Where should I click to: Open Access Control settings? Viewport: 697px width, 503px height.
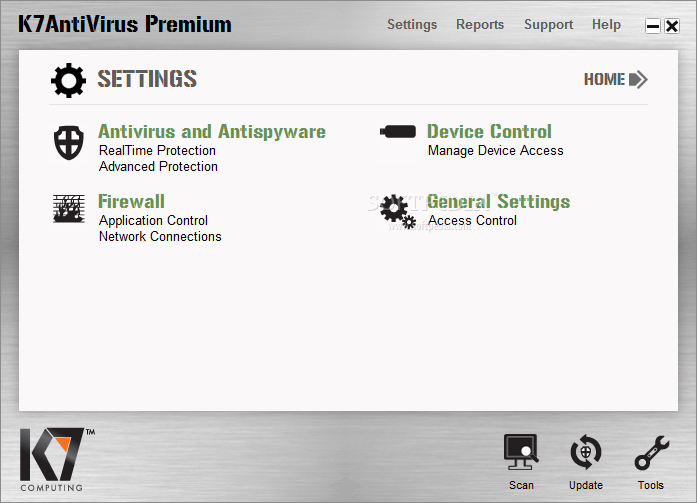point(472,220)
